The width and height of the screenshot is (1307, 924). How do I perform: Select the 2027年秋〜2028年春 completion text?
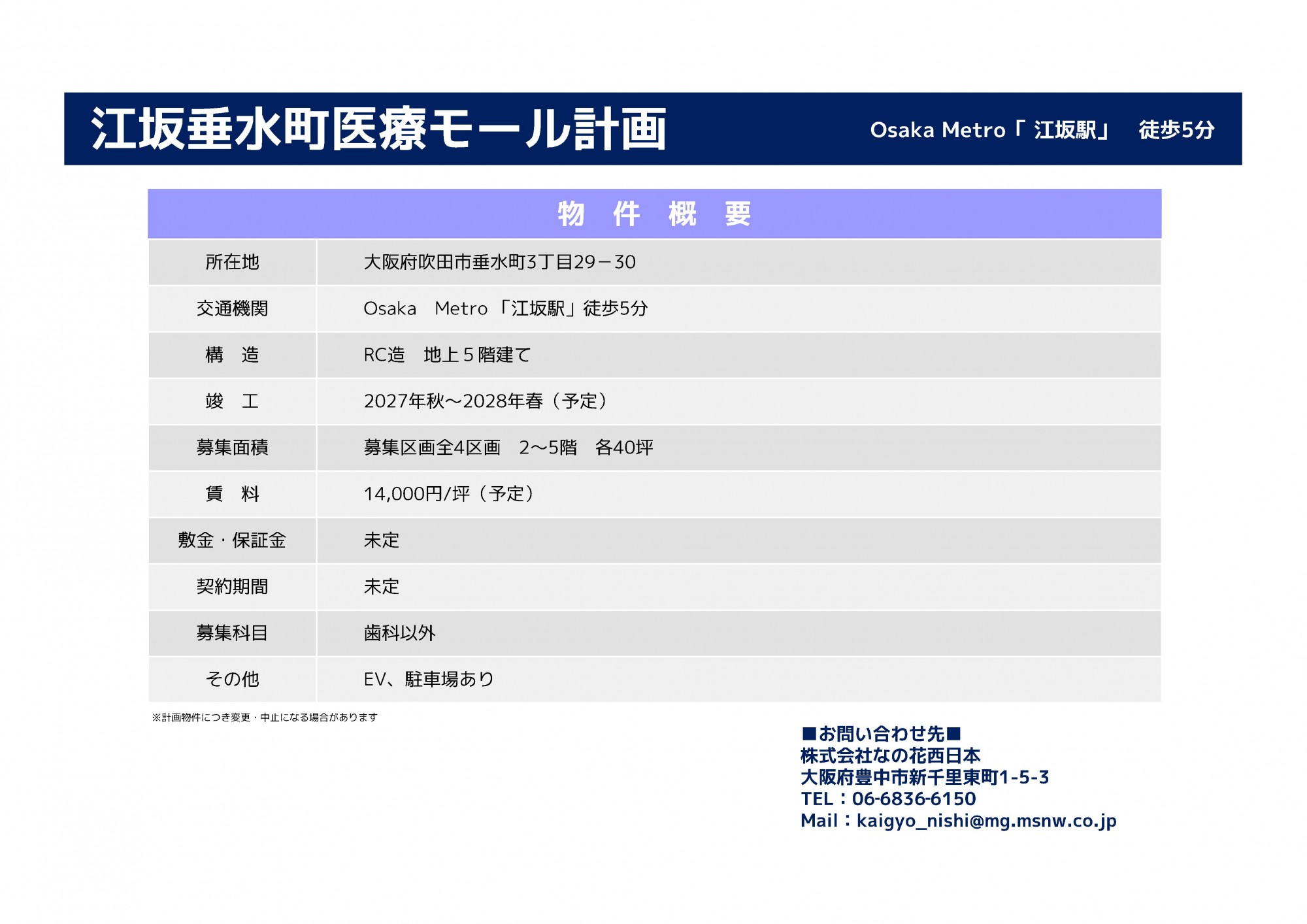coord(487,401)
